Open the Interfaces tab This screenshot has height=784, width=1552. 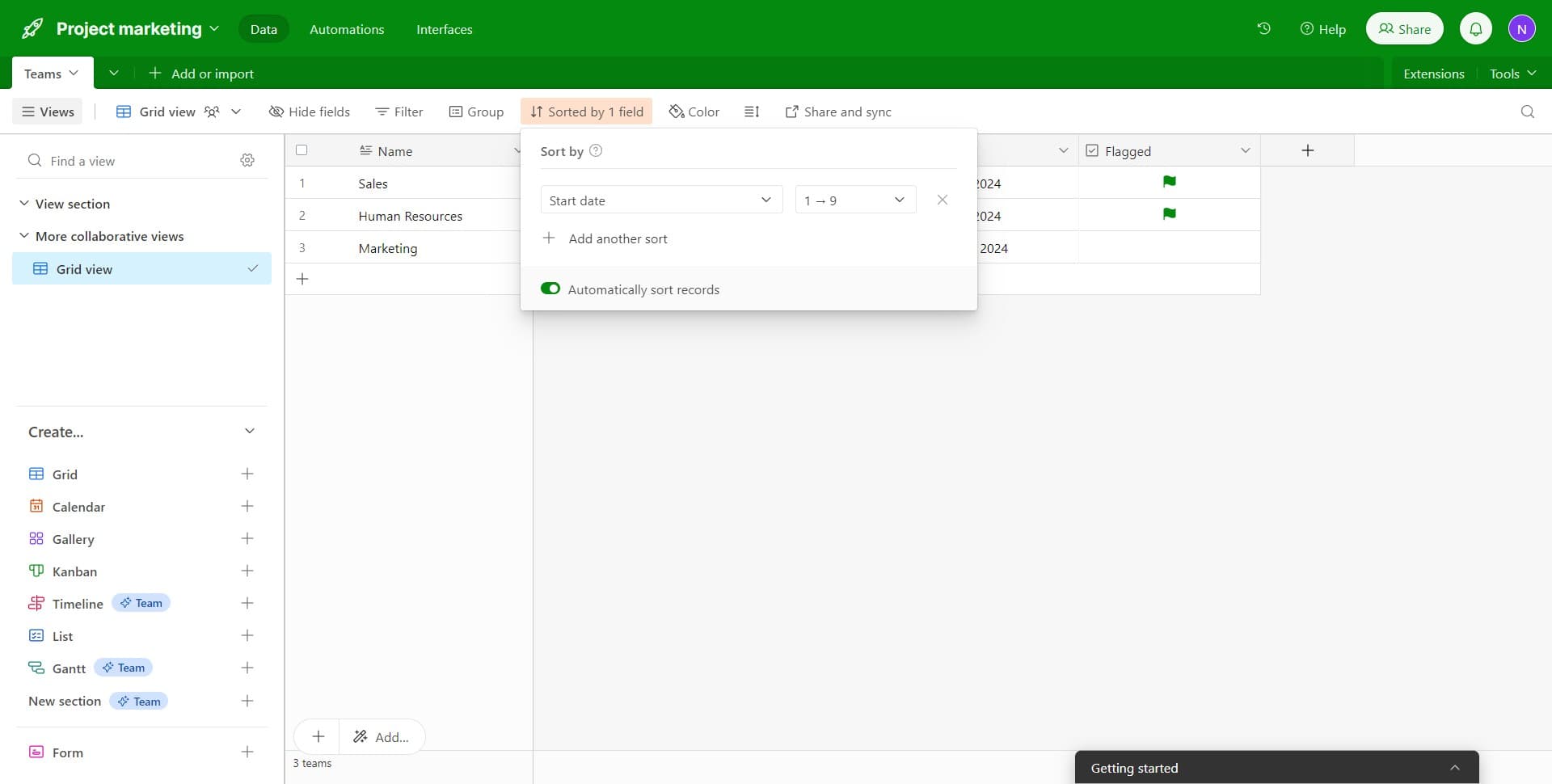[x=444, y=29]
